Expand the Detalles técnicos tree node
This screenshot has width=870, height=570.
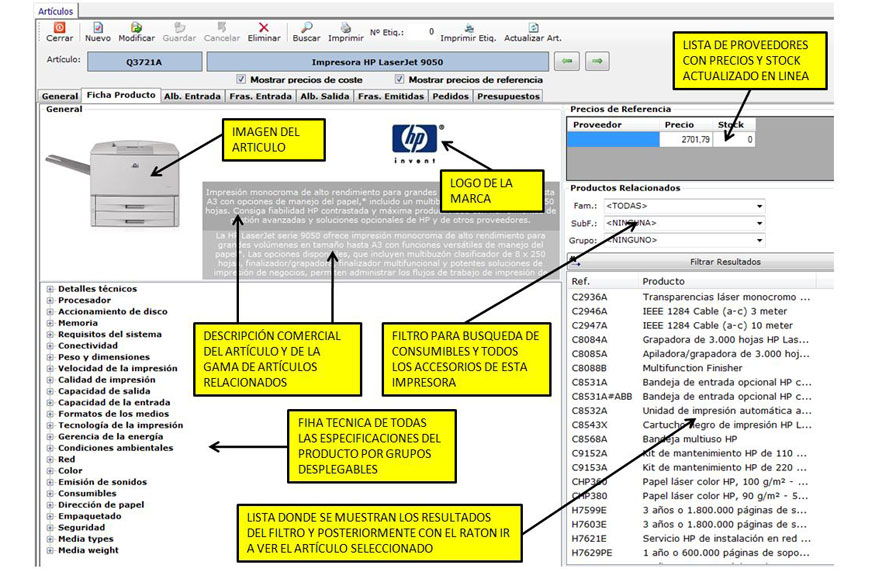[x=50, y=288]
